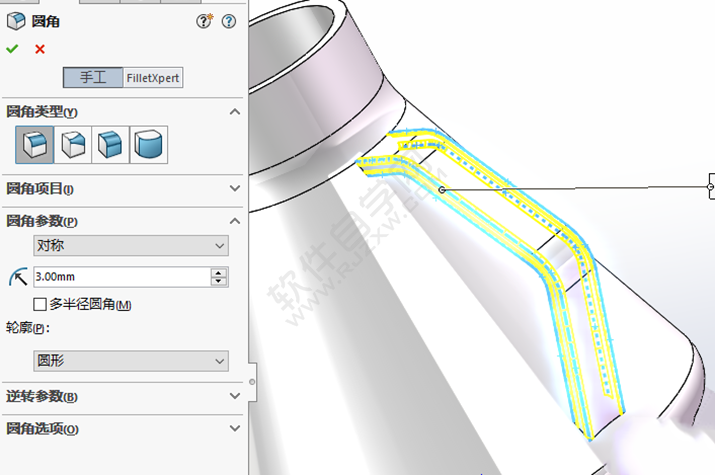Select constant size fillet type
715x475 pixels.
click(x=35, y=145)
